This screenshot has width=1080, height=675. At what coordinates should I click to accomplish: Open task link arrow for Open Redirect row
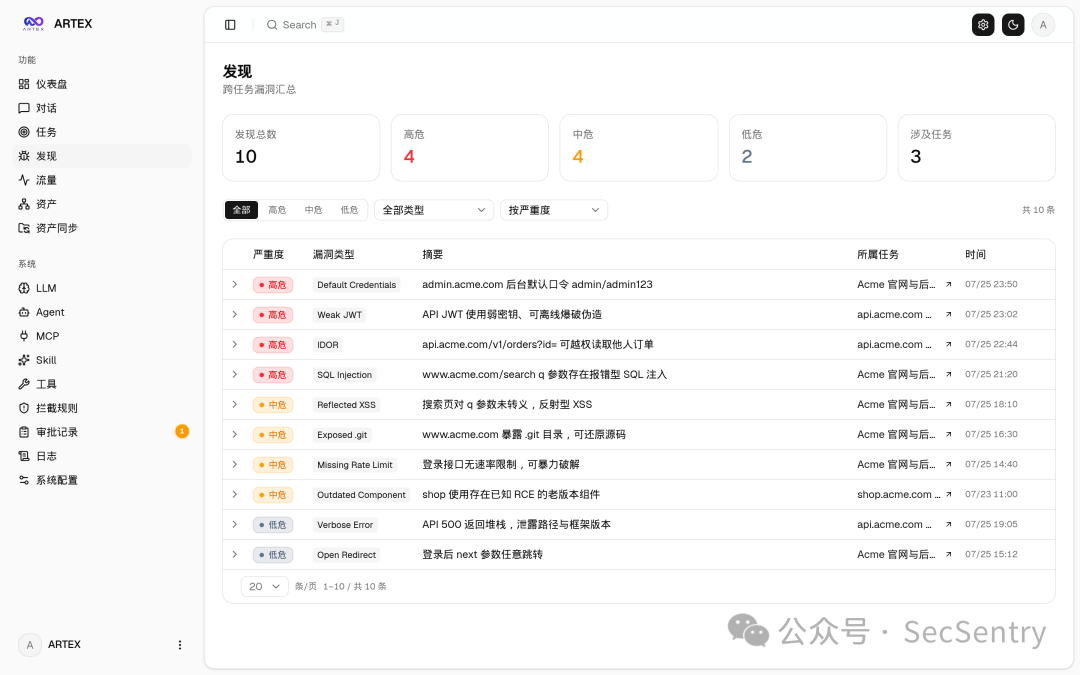[948, 554]
